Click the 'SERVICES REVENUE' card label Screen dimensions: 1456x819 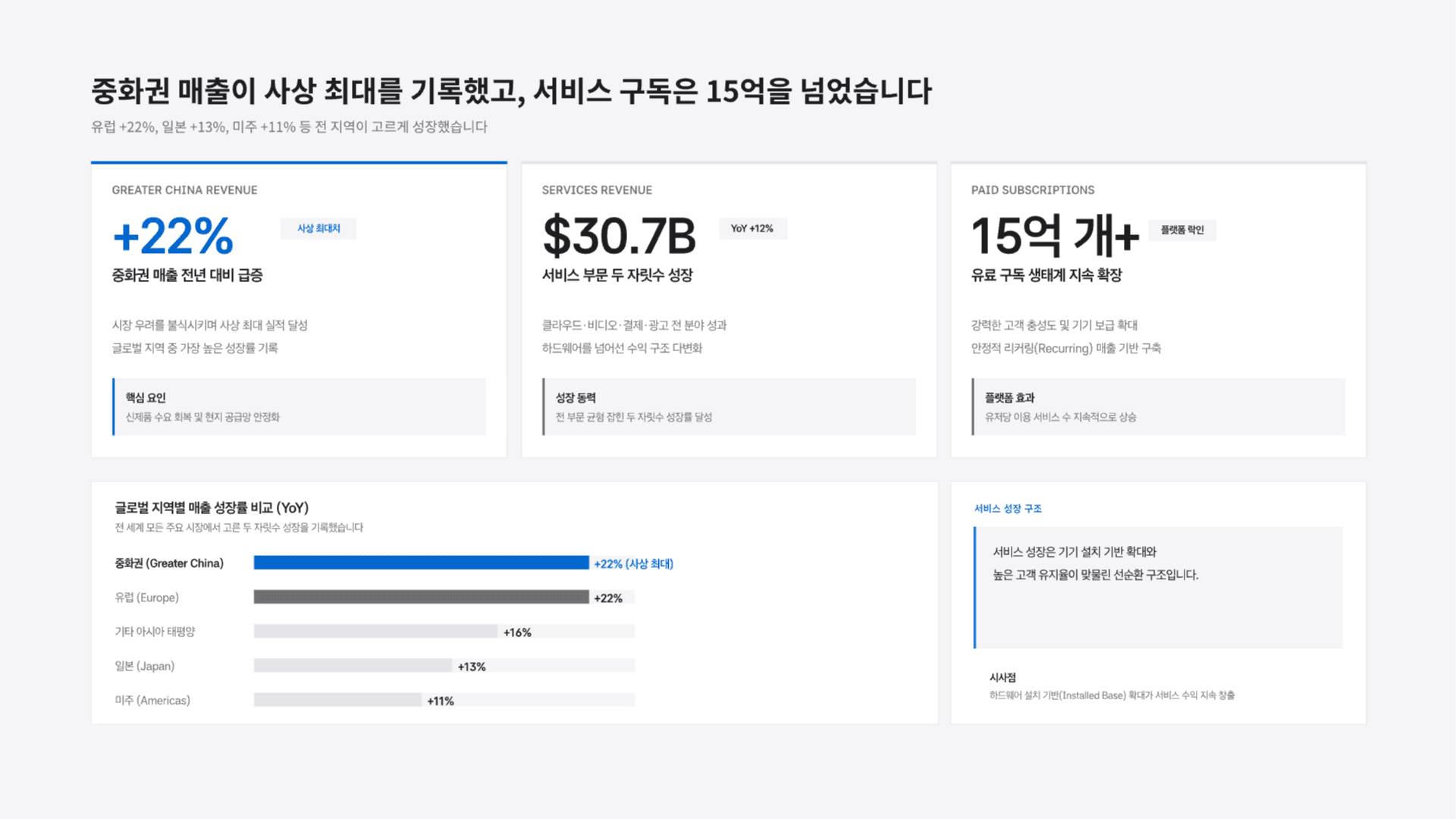point(597,190)
